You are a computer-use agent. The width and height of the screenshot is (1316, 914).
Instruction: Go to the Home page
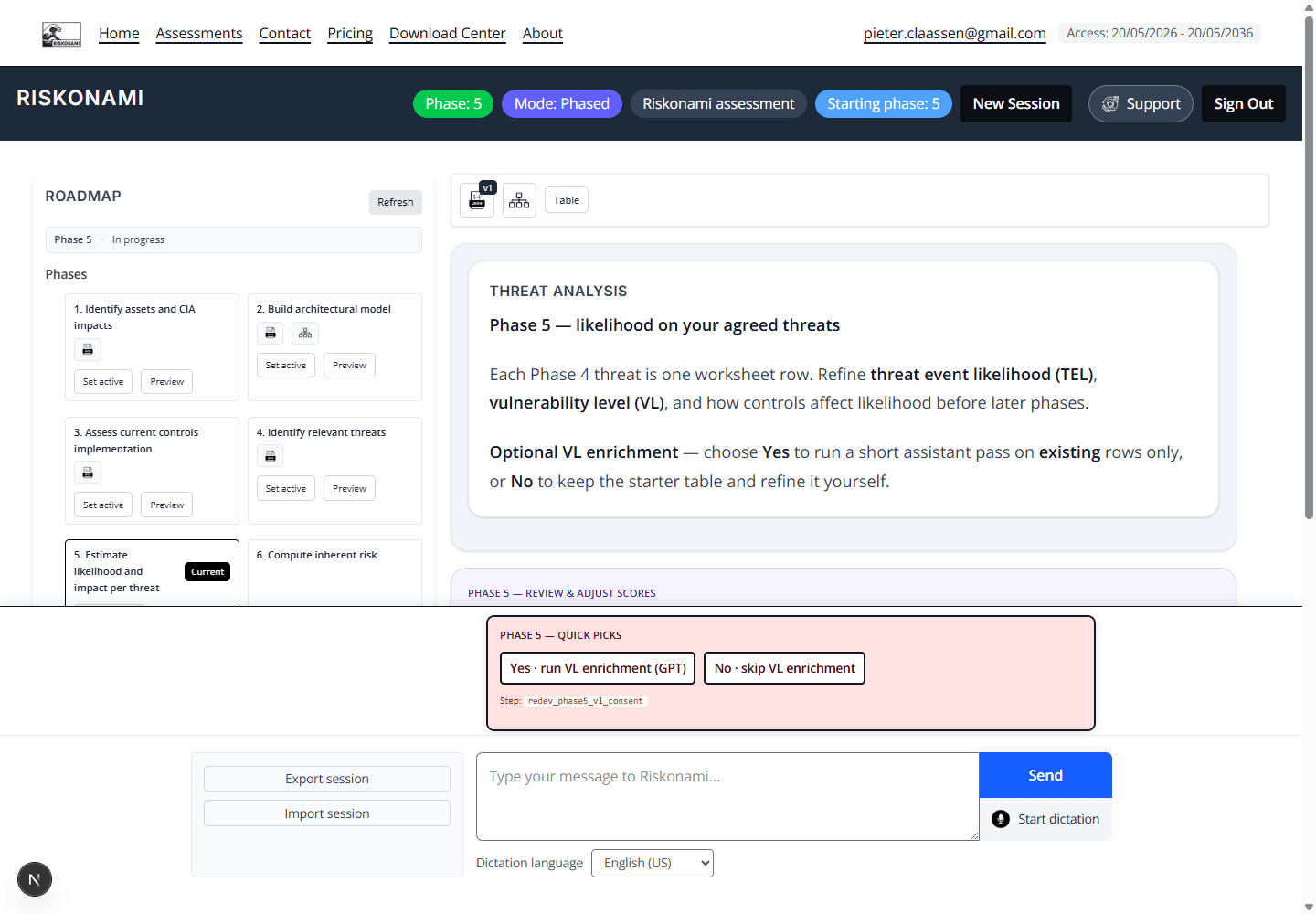point(119,34)
